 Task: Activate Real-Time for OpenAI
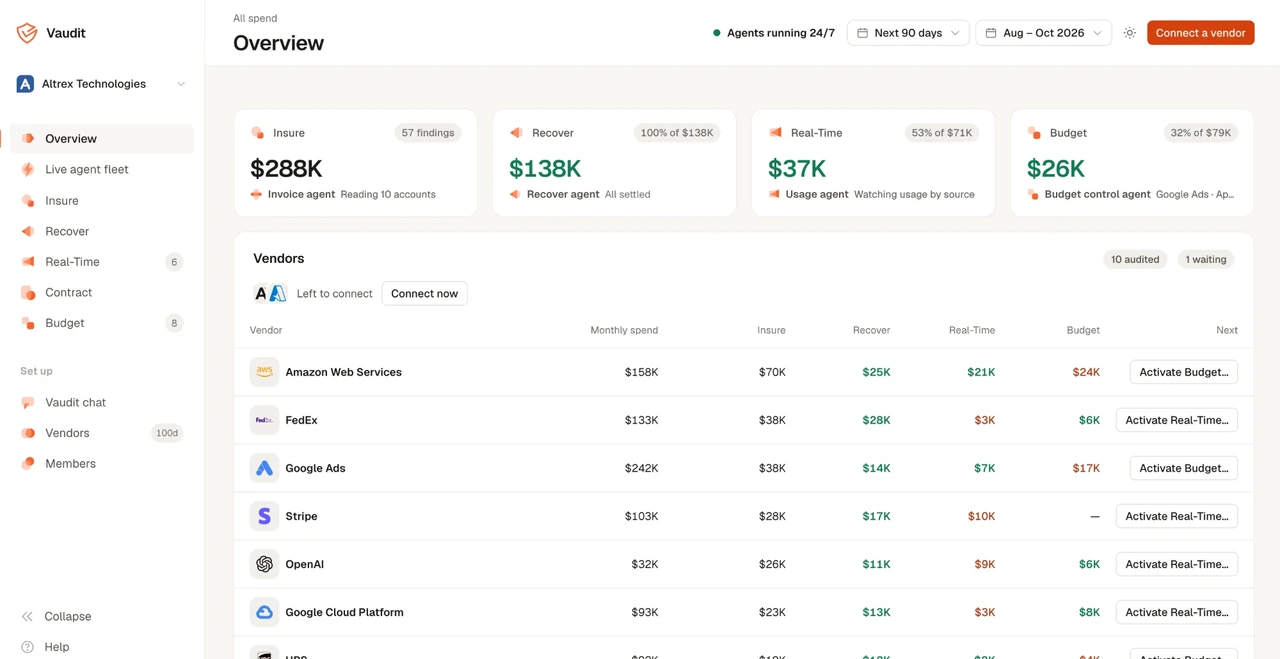pos(1177,564)
